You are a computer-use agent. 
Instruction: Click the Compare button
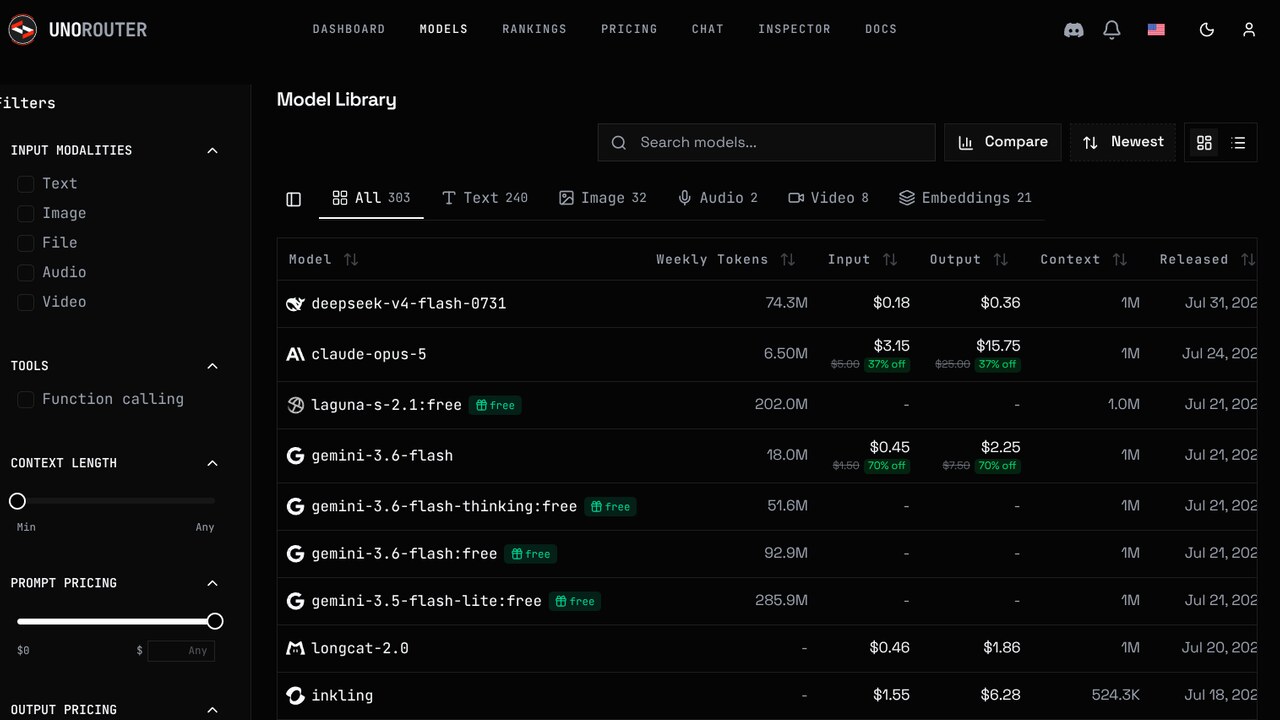(1003, 143)
